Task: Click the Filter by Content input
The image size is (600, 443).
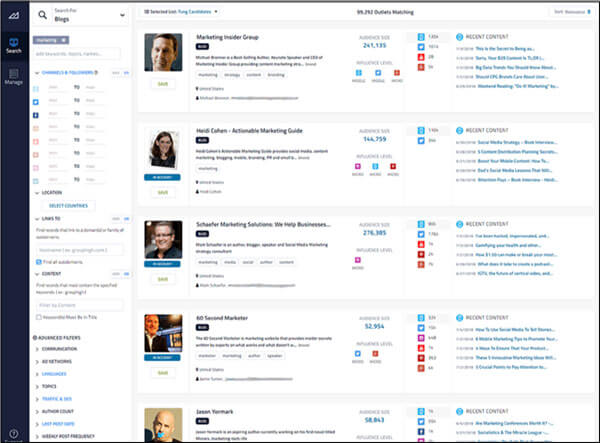Action: 80,305
